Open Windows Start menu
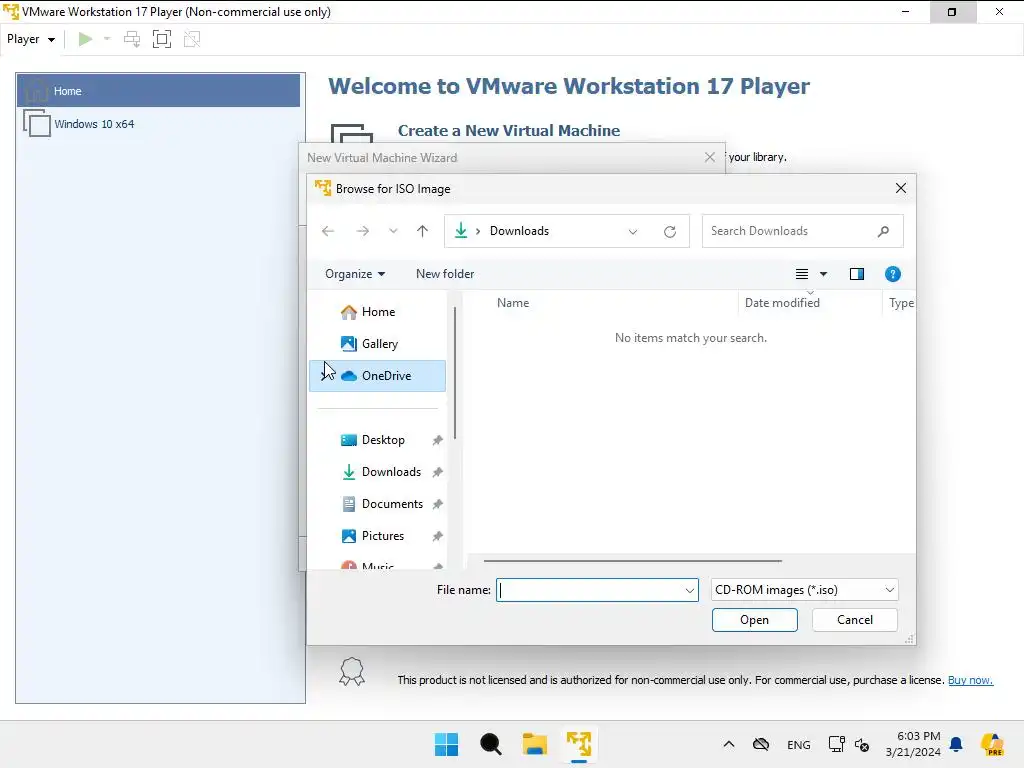1024x768 pixels. pyautogui.click(x=447, y=744)
